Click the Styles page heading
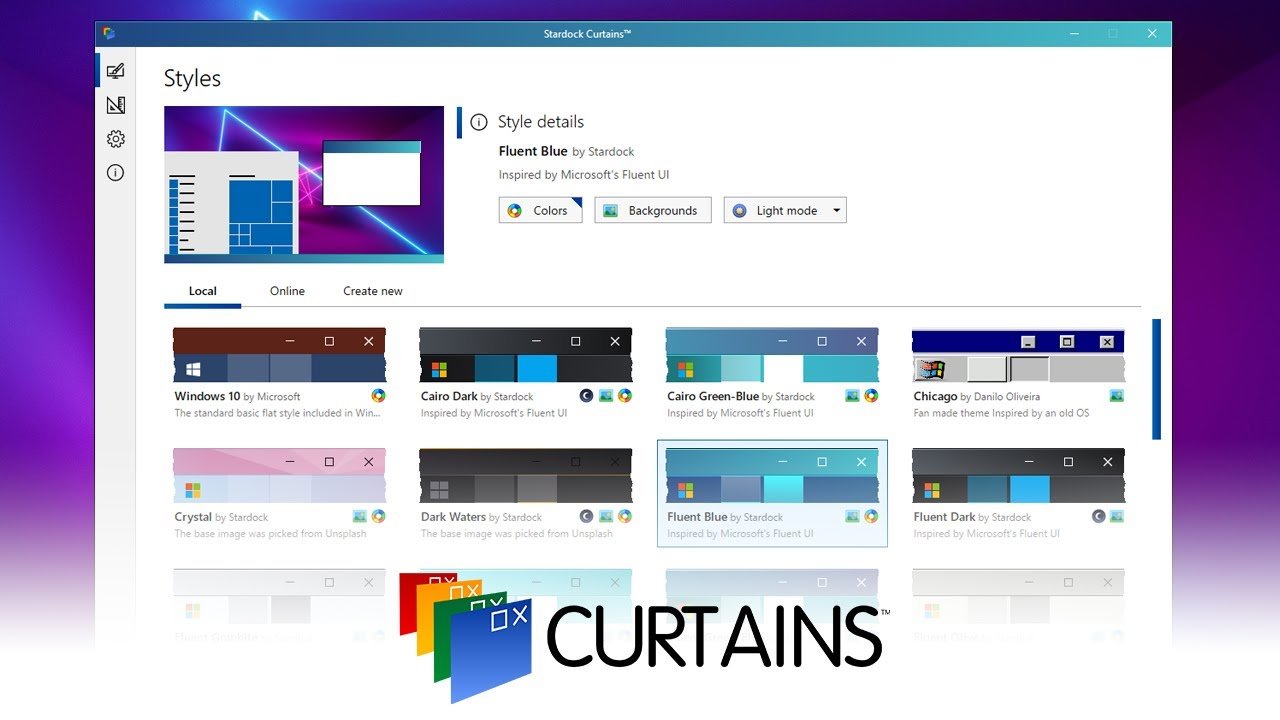Viewport: 1280px width, 720px height. coord(192,78)
